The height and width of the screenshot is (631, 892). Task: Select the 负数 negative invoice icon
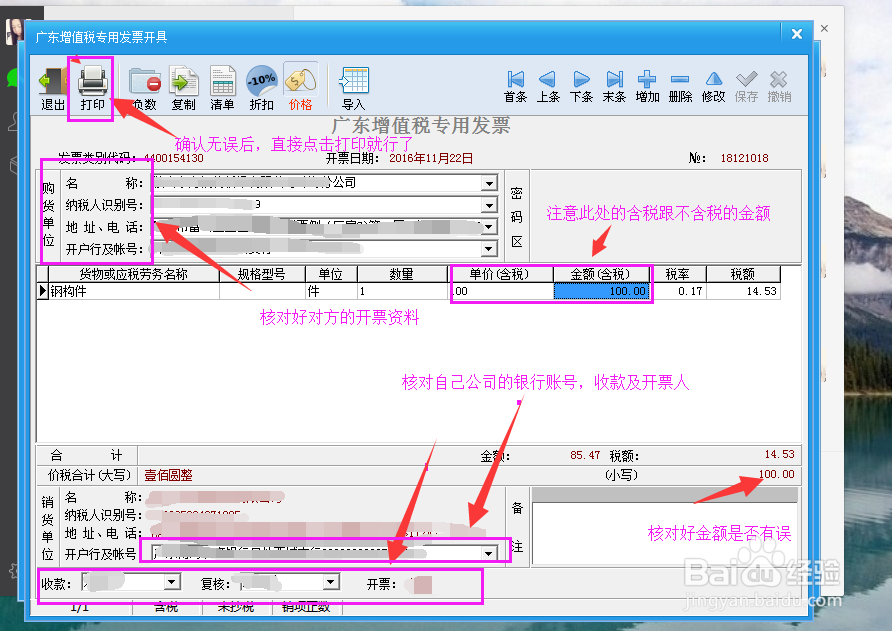144,88
